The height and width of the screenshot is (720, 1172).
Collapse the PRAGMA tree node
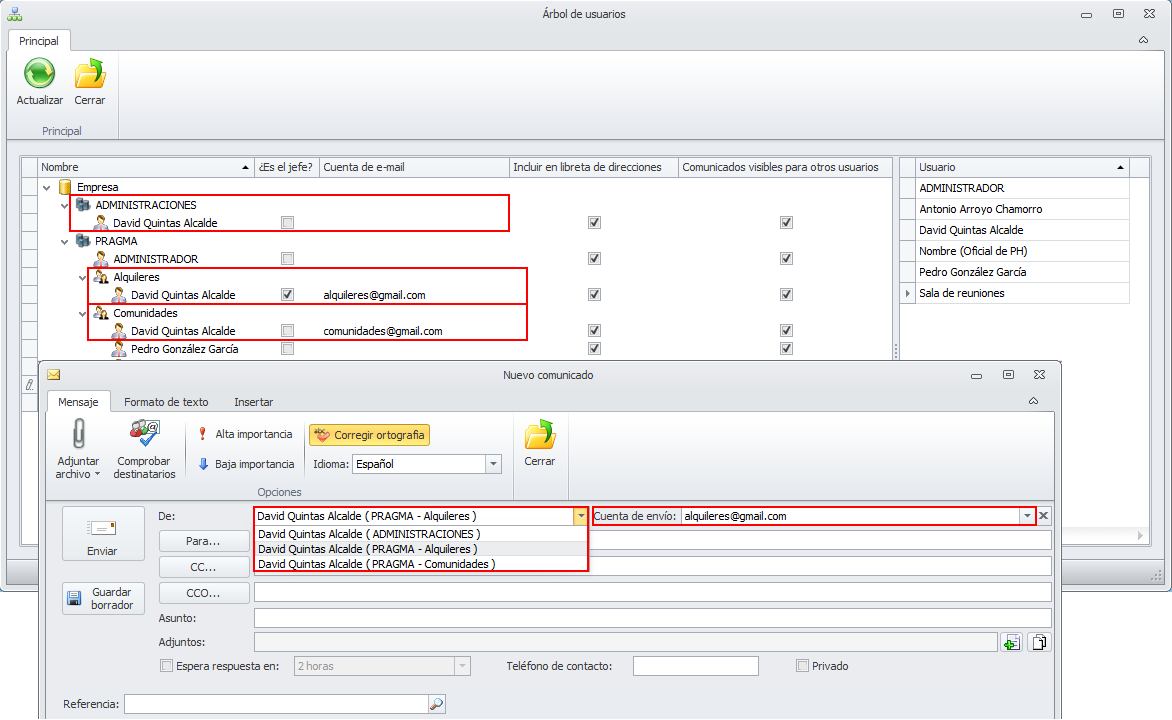[x=64, y=241]
